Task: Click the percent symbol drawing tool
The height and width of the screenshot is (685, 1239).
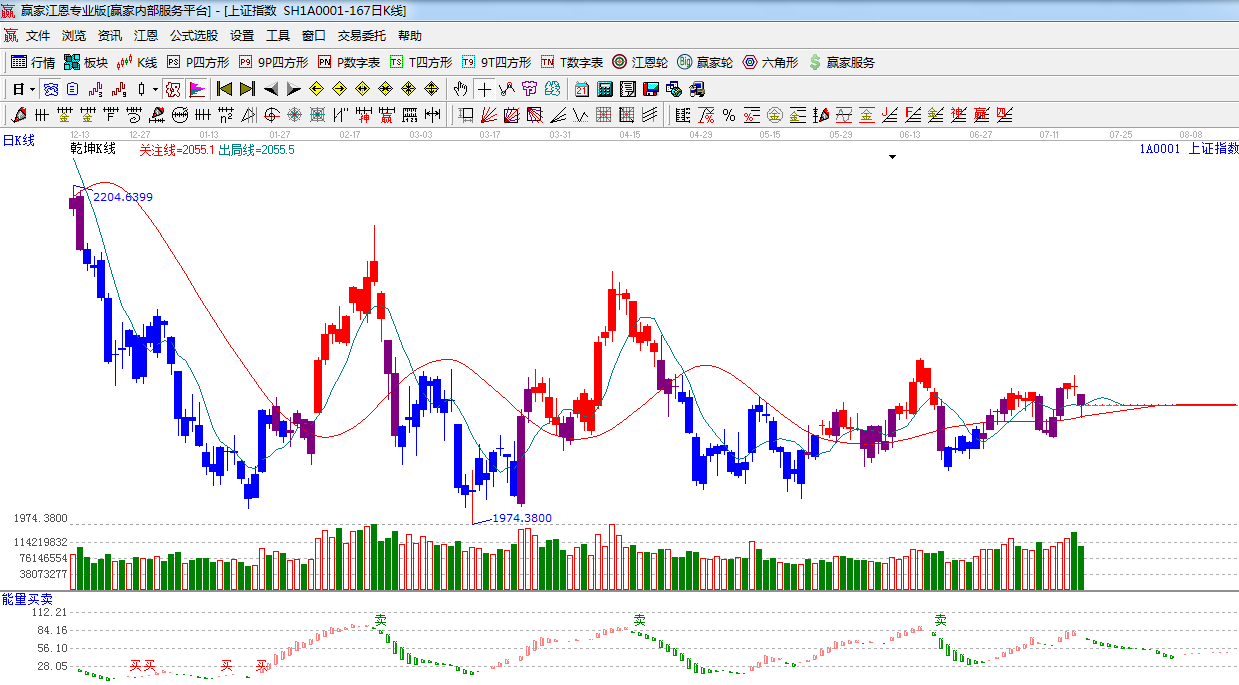Action: click(x=729, y=115)
